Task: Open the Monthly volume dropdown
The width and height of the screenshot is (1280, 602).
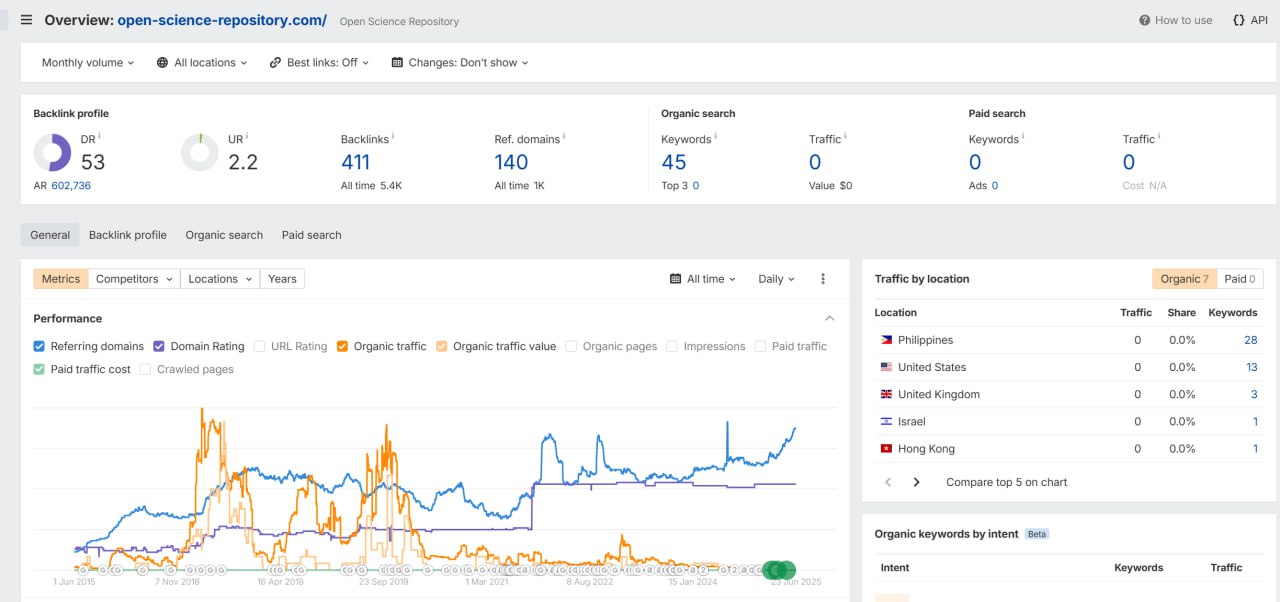Action: [x=88, y=62]
